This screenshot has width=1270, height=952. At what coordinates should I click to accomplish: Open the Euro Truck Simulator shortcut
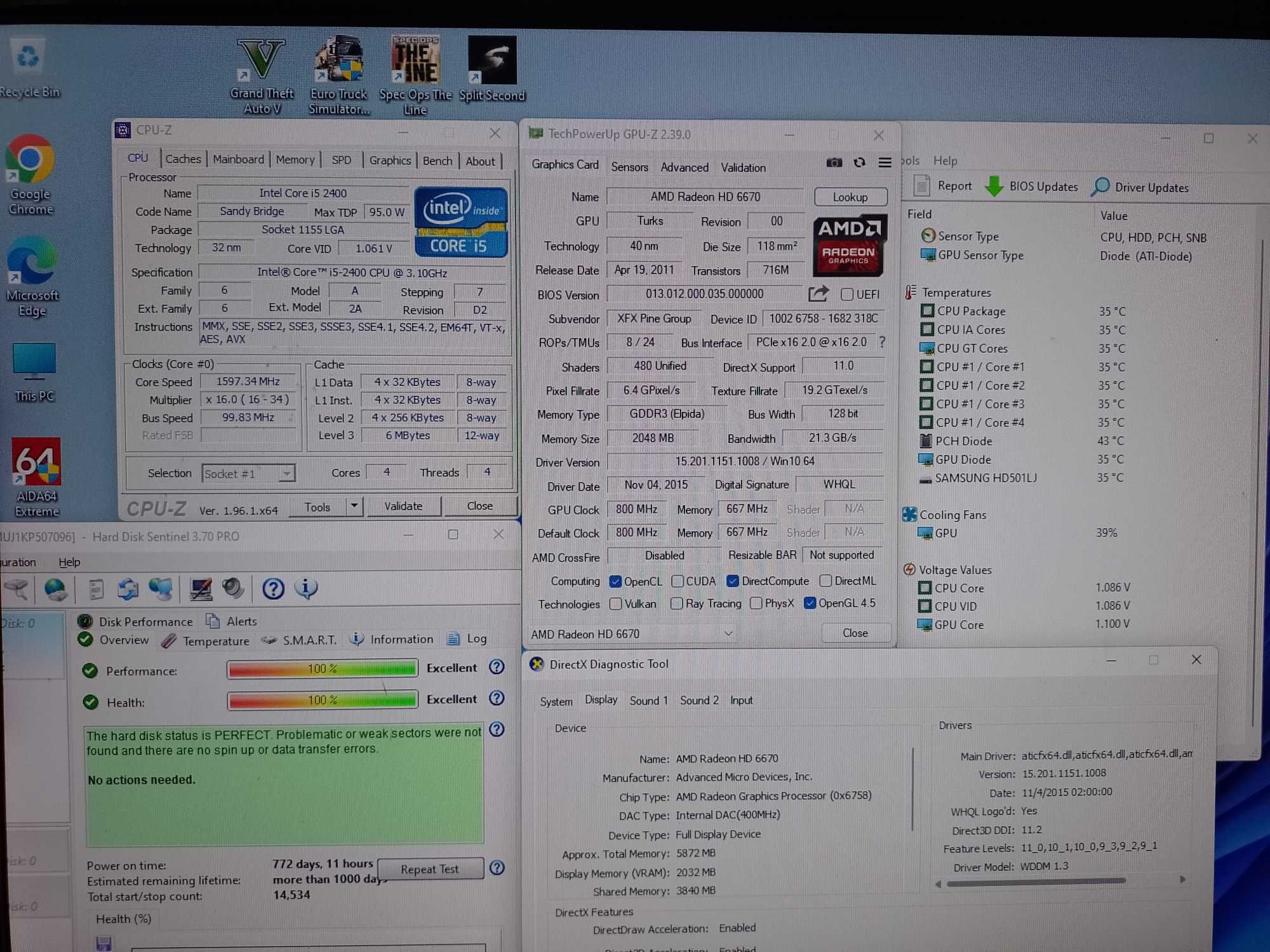[339, 76]
